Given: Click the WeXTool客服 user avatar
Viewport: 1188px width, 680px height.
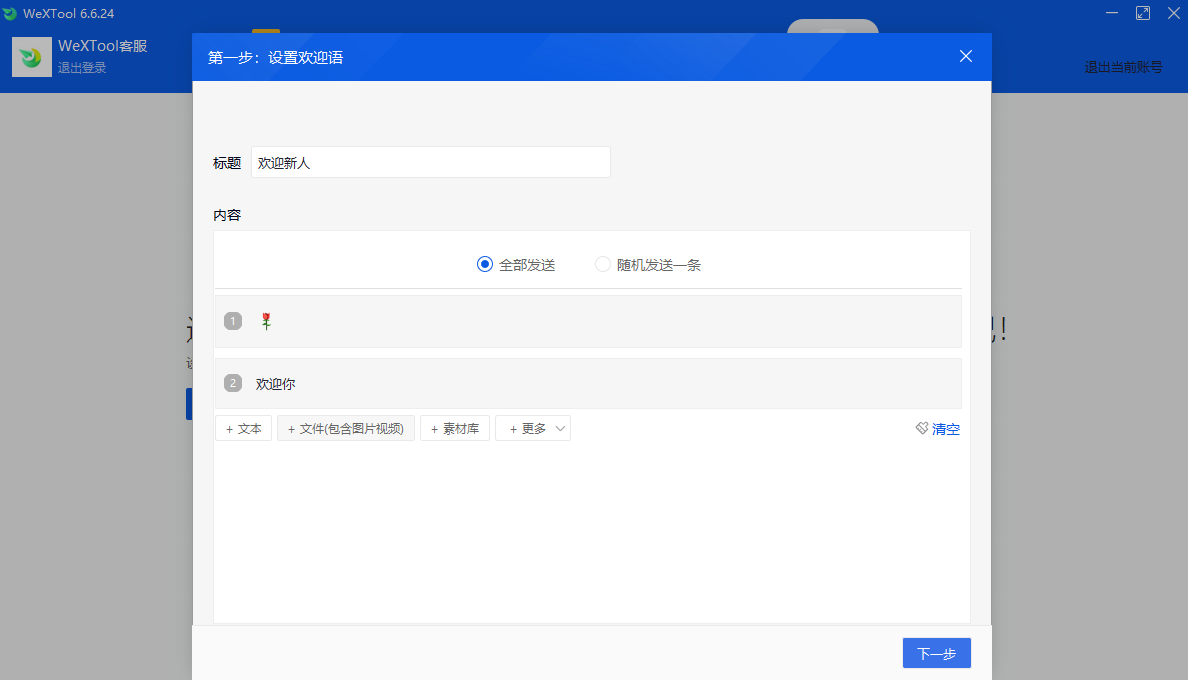Looking at the screenshot, I should 32,57.
